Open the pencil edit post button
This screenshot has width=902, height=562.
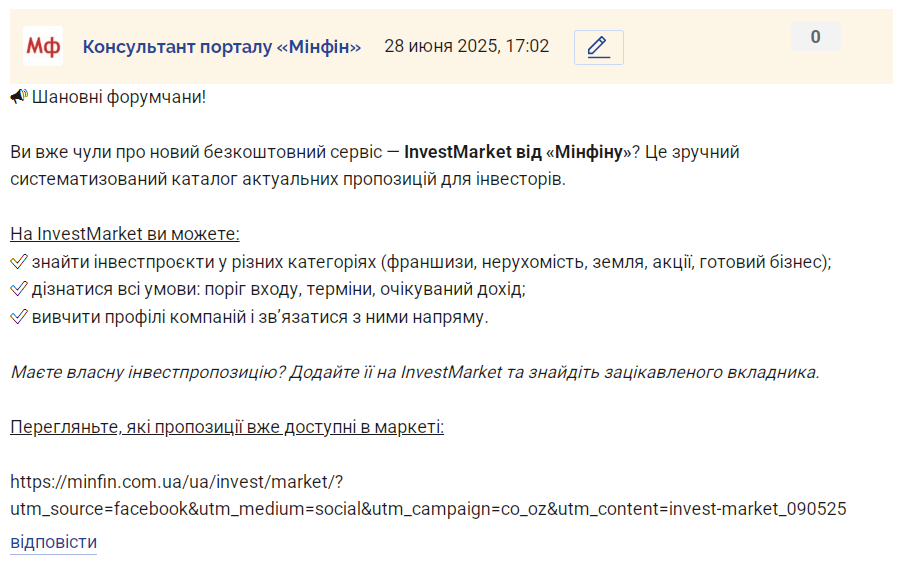tap(598, 47)
